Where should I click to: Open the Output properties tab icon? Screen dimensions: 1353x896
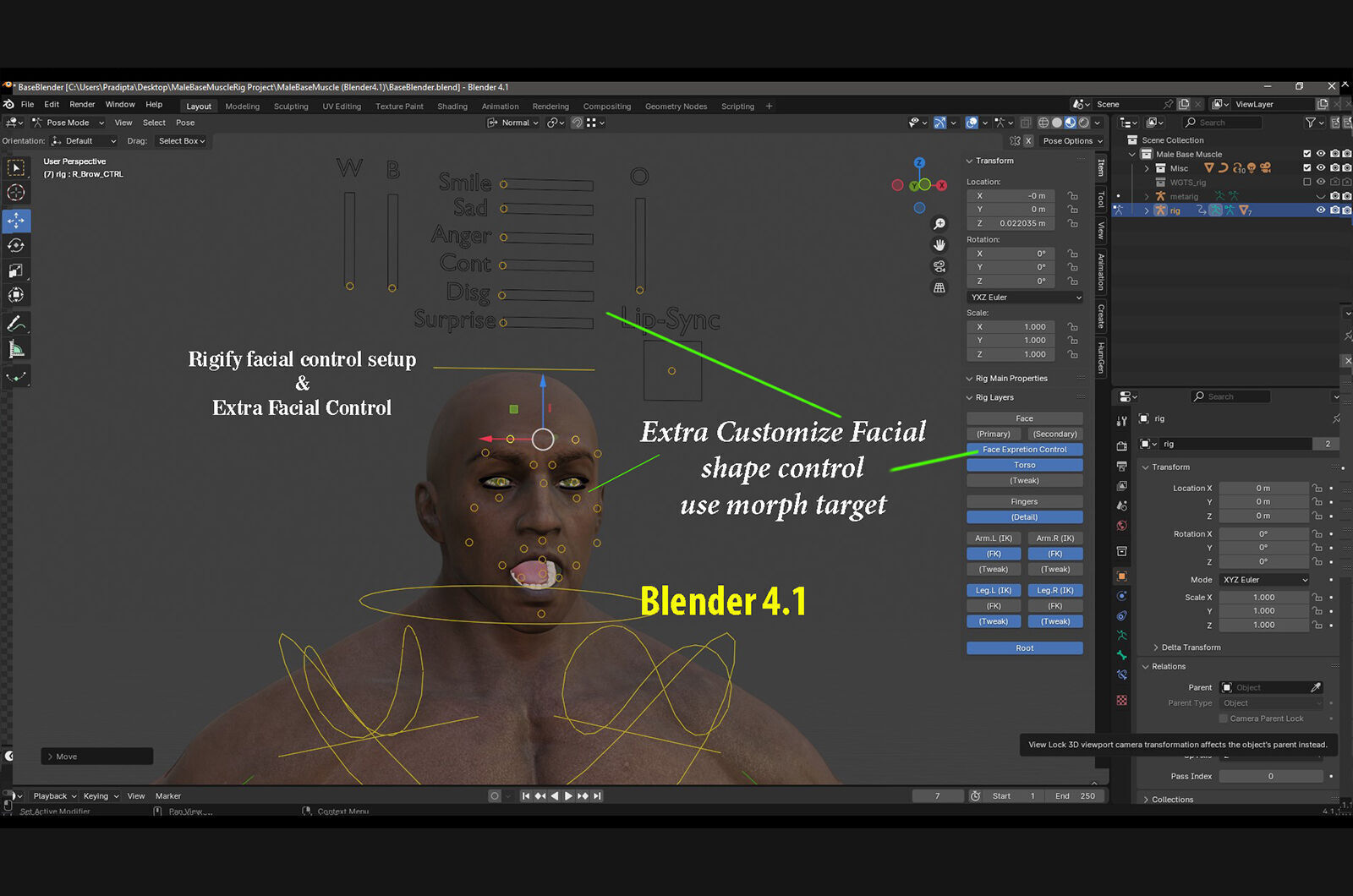pos(1122,466)
